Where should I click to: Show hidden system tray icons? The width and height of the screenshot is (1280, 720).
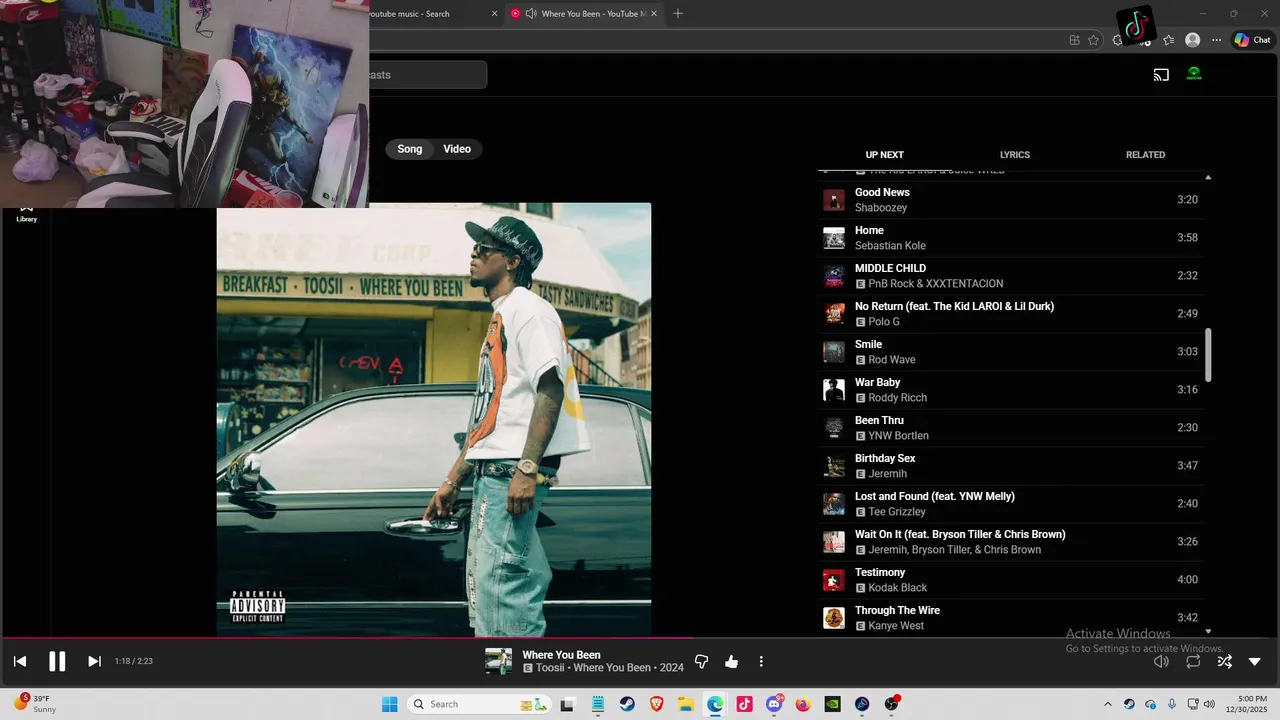pos(1107,704)
